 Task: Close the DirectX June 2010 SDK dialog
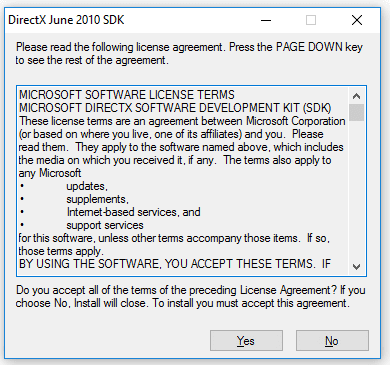point(357,20)
